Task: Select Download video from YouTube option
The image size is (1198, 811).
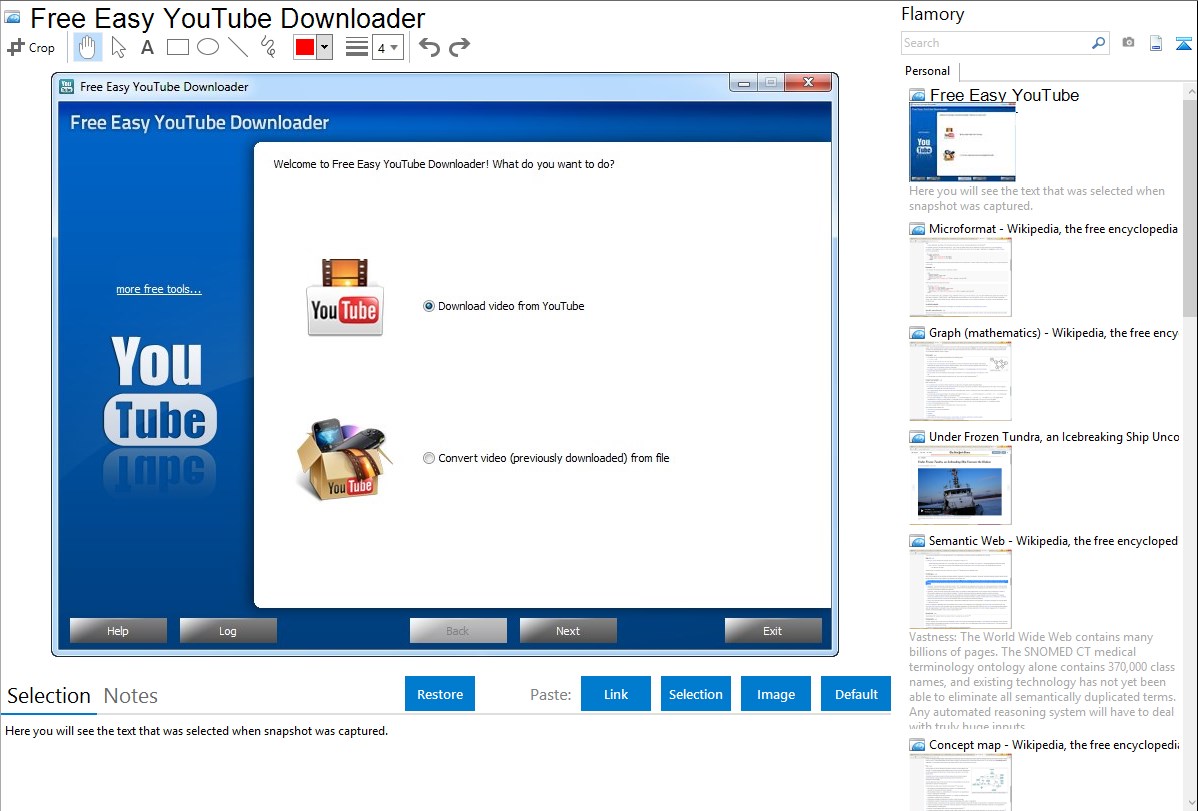Action: coord(504,306)
